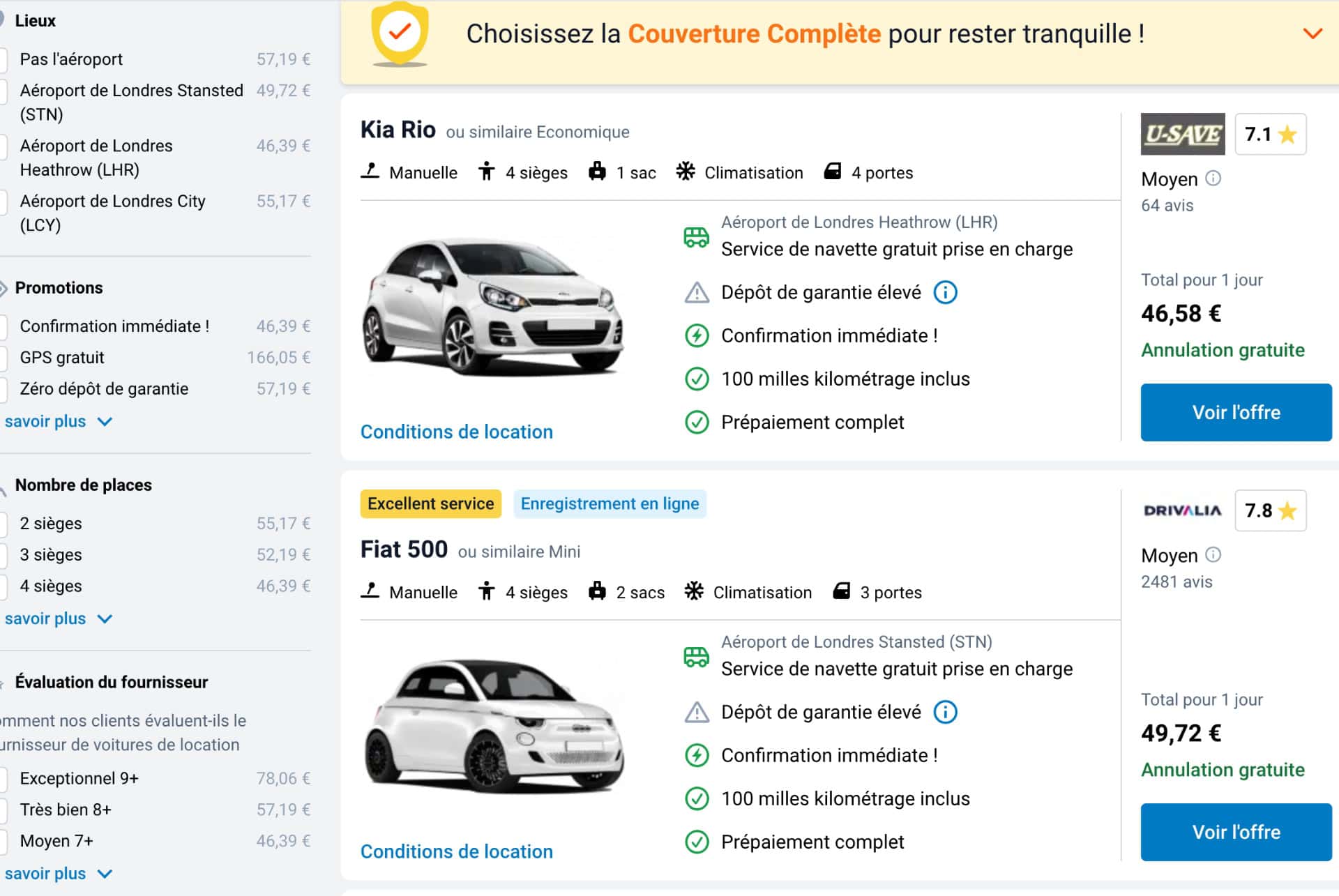The height and width of the screenshot is (896, 1339).
Task: Click Fiat 500 Prépaiement complet checkmark icon
Action: 697,842
